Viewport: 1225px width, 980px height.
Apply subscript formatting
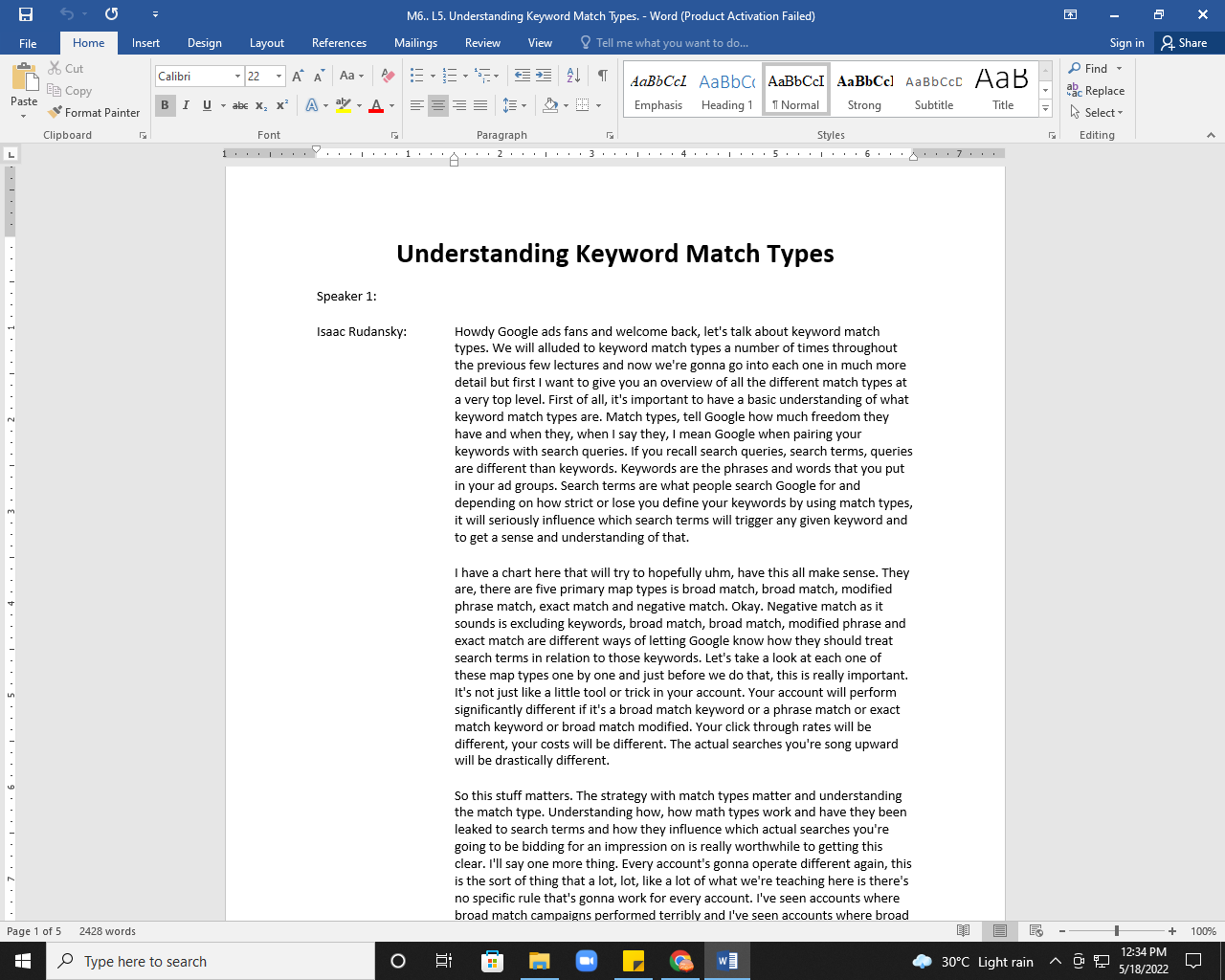[x=261, y=105]
